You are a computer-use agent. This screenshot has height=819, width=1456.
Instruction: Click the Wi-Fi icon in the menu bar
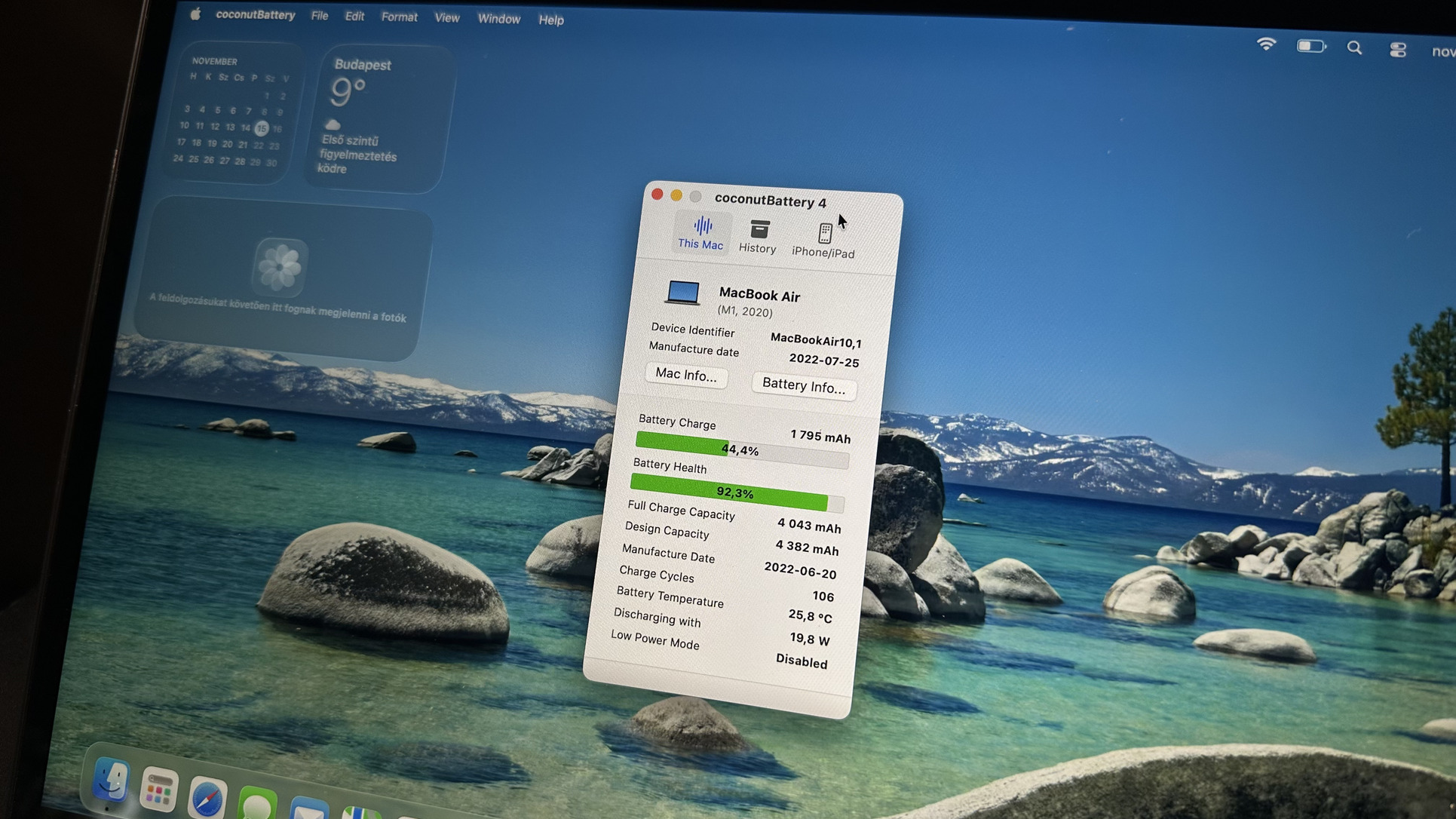point(1266,45)
